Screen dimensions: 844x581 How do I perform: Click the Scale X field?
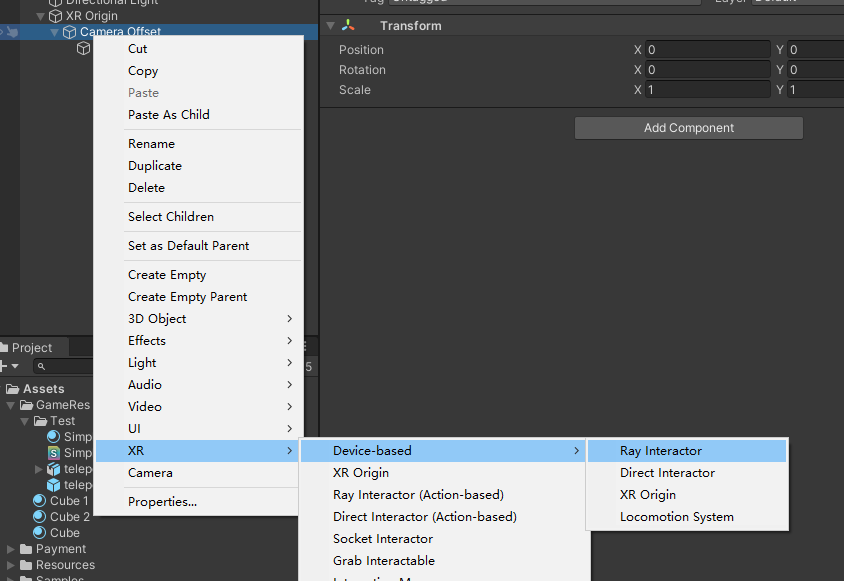(x=708, y=89)
